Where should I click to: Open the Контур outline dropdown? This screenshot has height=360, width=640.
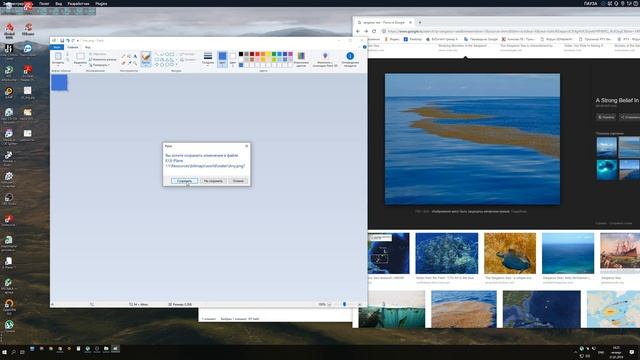[188, 54]
